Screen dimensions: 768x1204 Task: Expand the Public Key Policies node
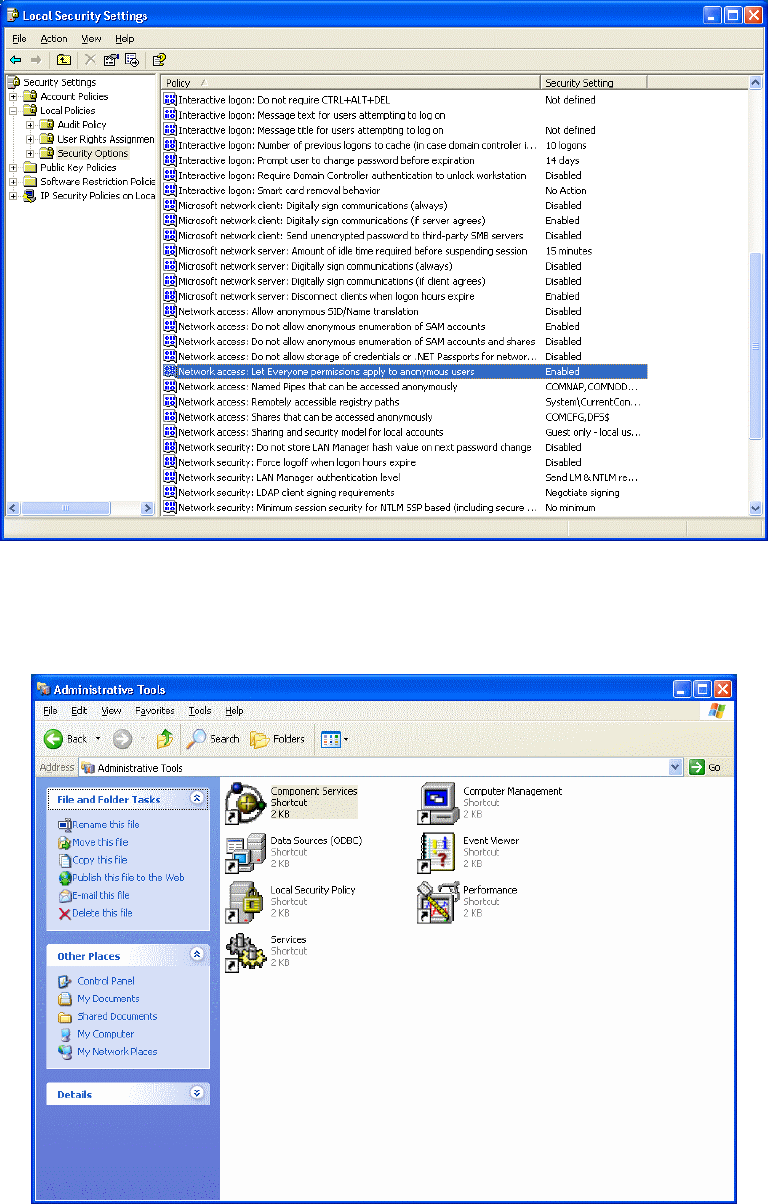point(13,167)
